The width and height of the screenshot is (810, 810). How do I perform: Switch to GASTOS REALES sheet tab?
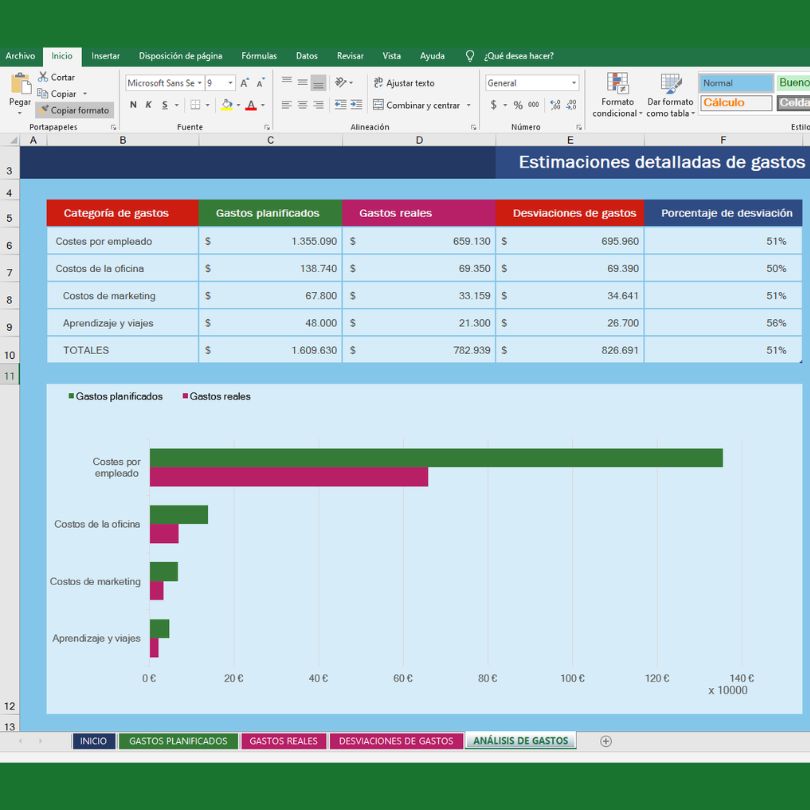tap(283, 741)
